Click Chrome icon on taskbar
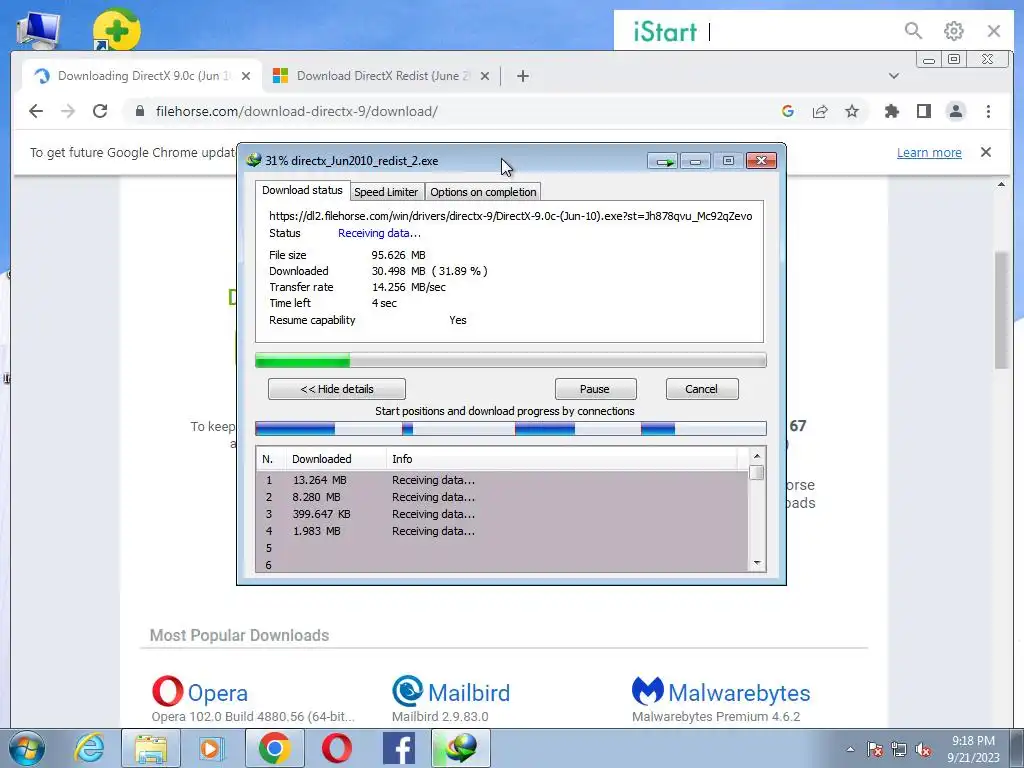1024x768 pixels. coord(274,748)
